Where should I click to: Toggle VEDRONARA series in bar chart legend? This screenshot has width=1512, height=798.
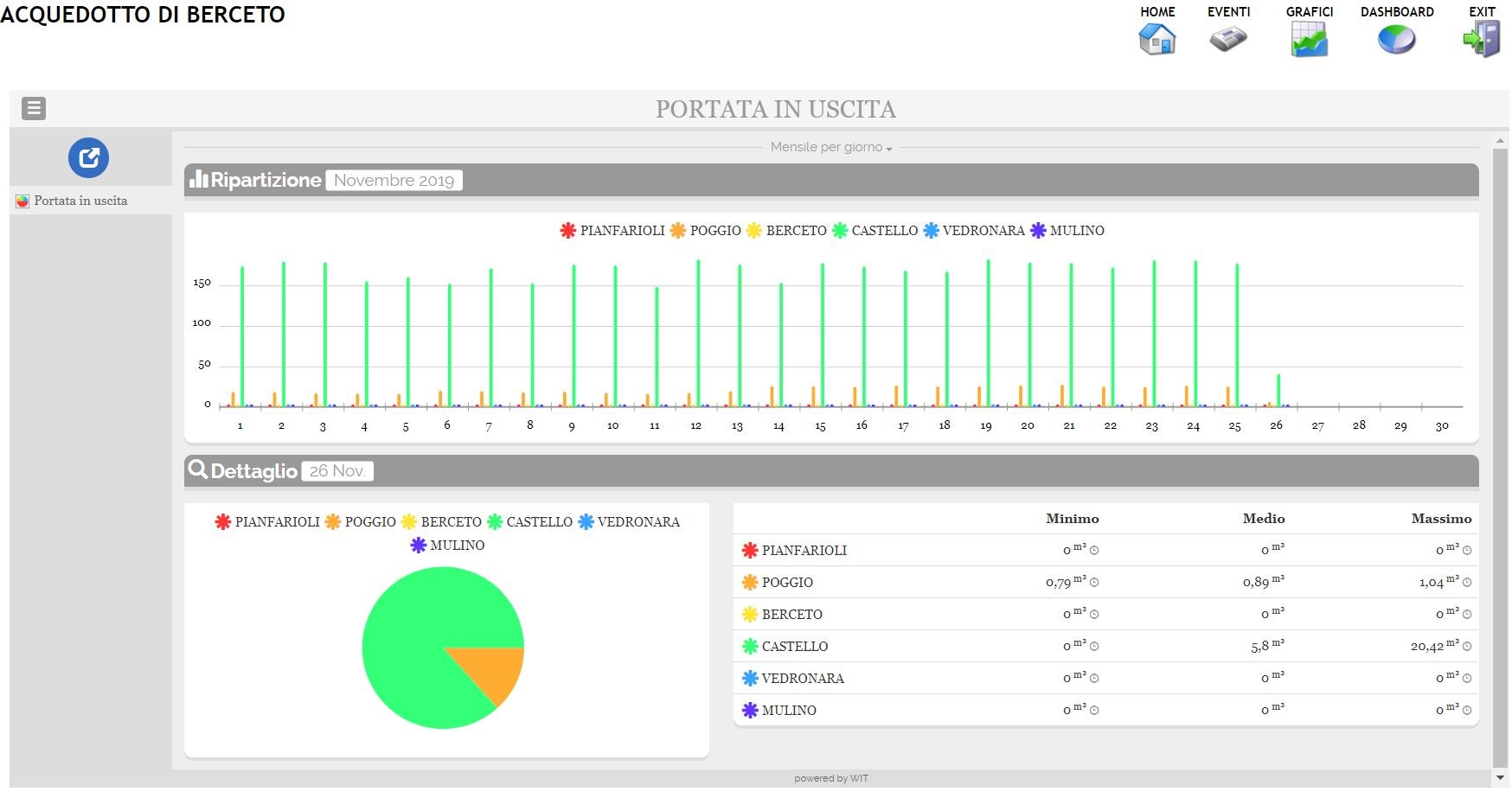(974, 231)
